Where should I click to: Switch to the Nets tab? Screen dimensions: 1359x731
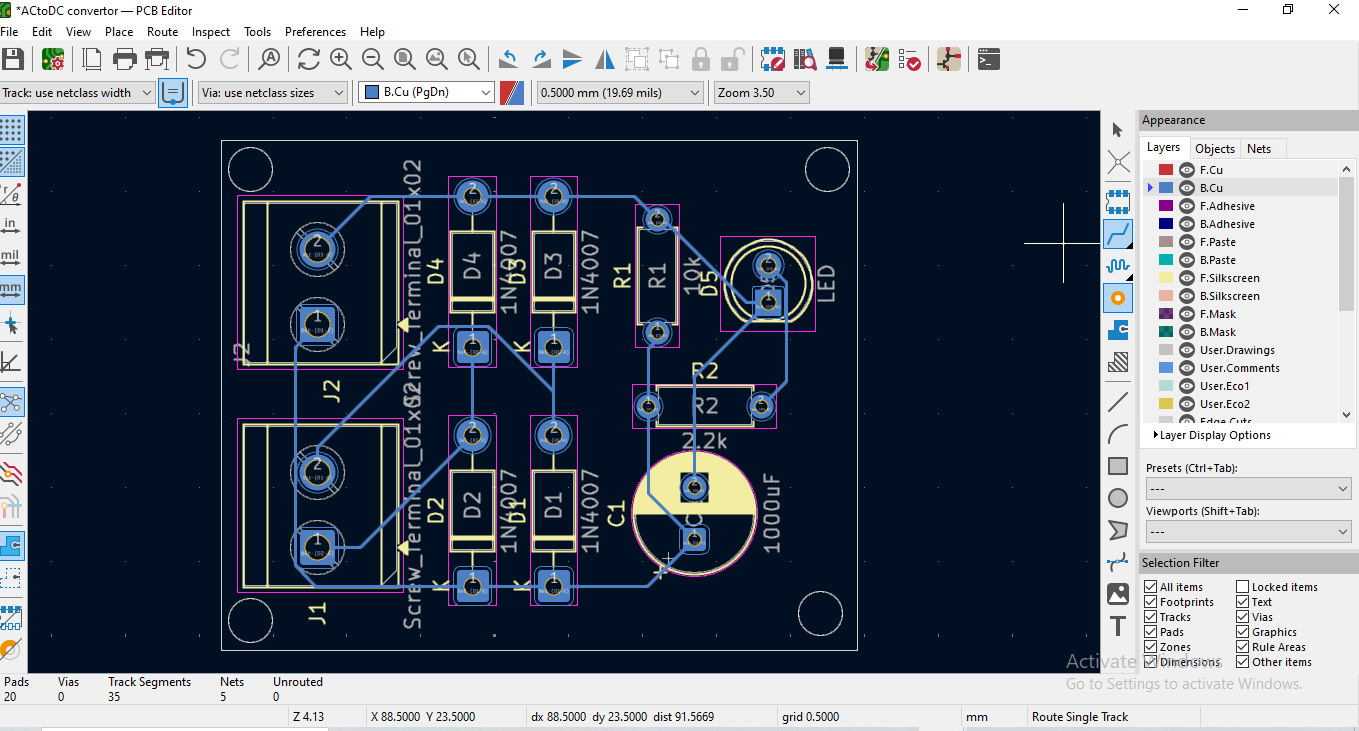1259,148
